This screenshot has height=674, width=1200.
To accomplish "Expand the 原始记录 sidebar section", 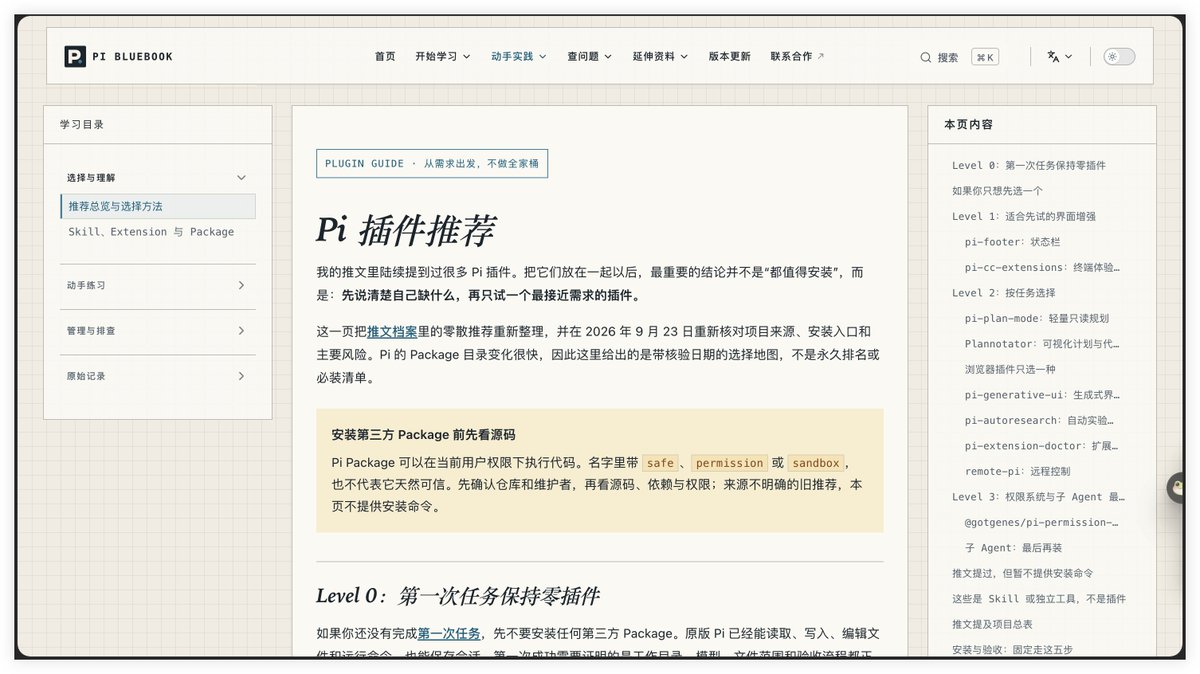I will [x=157, y=376].
